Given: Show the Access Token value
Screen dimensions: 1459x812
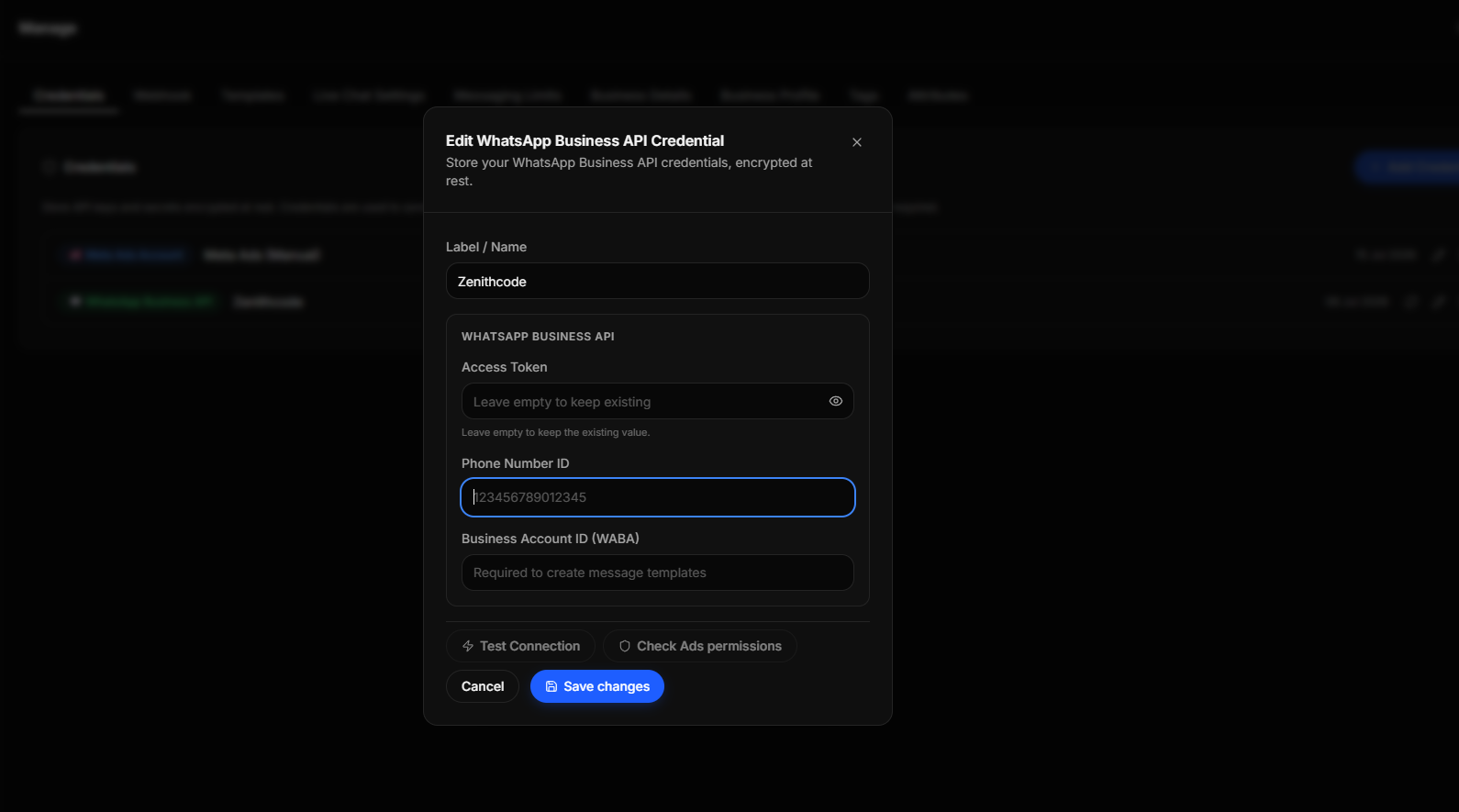Looking at the screenshot, I should (836, 401).
